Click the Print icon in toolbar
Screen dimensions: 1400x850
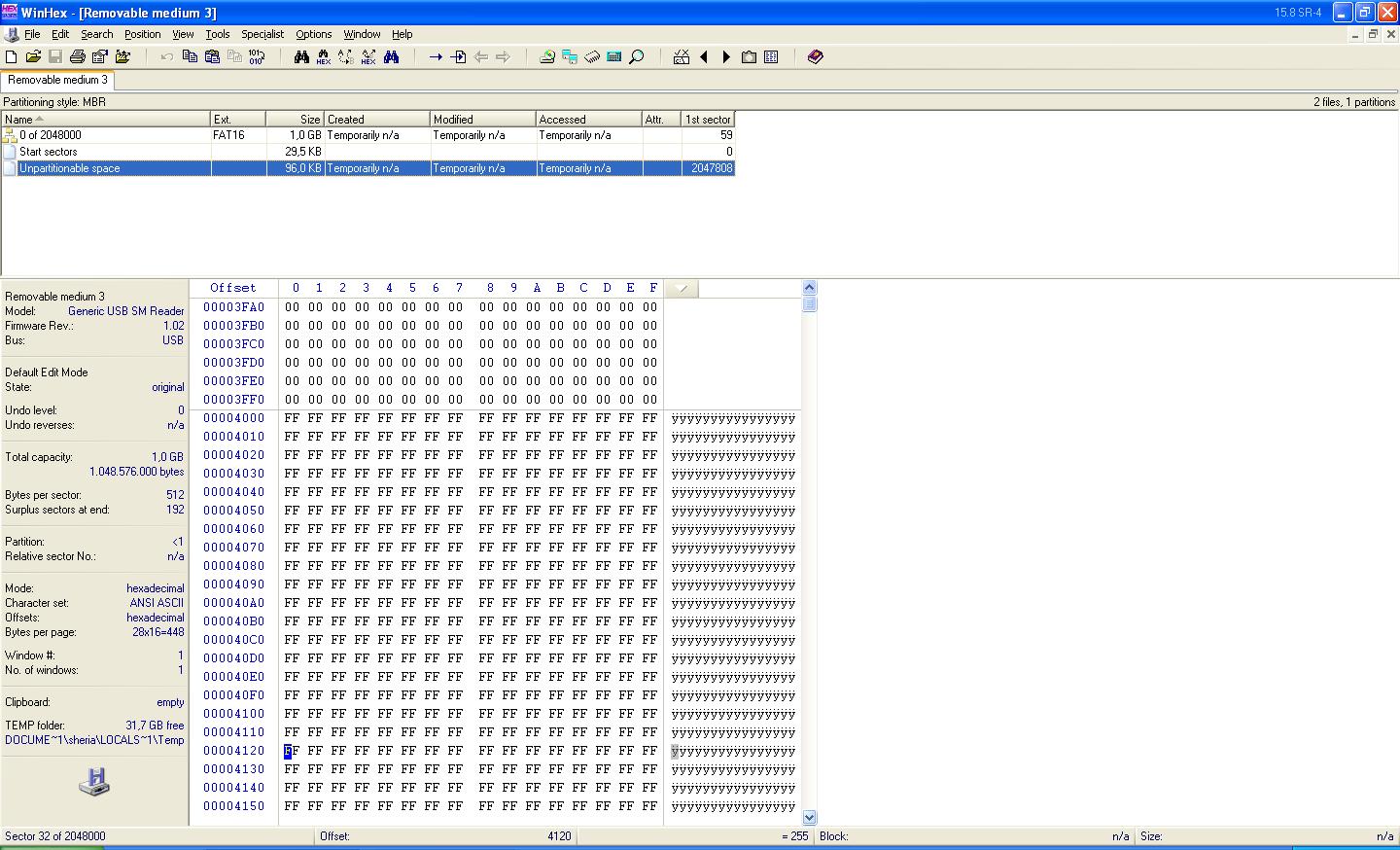pyautogui.click(x=78, y=57)
